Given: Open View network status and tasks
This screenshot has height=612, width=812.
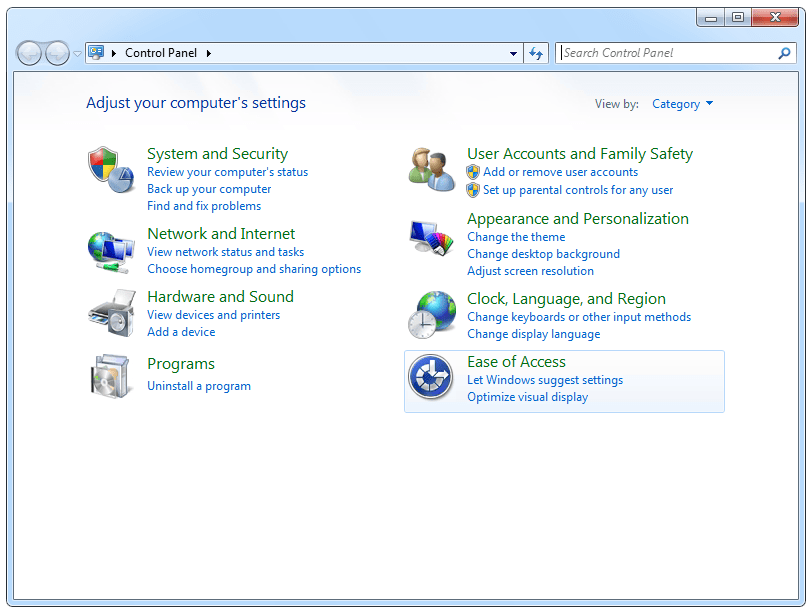Looking at the screenshot, I should pos(225,252).
